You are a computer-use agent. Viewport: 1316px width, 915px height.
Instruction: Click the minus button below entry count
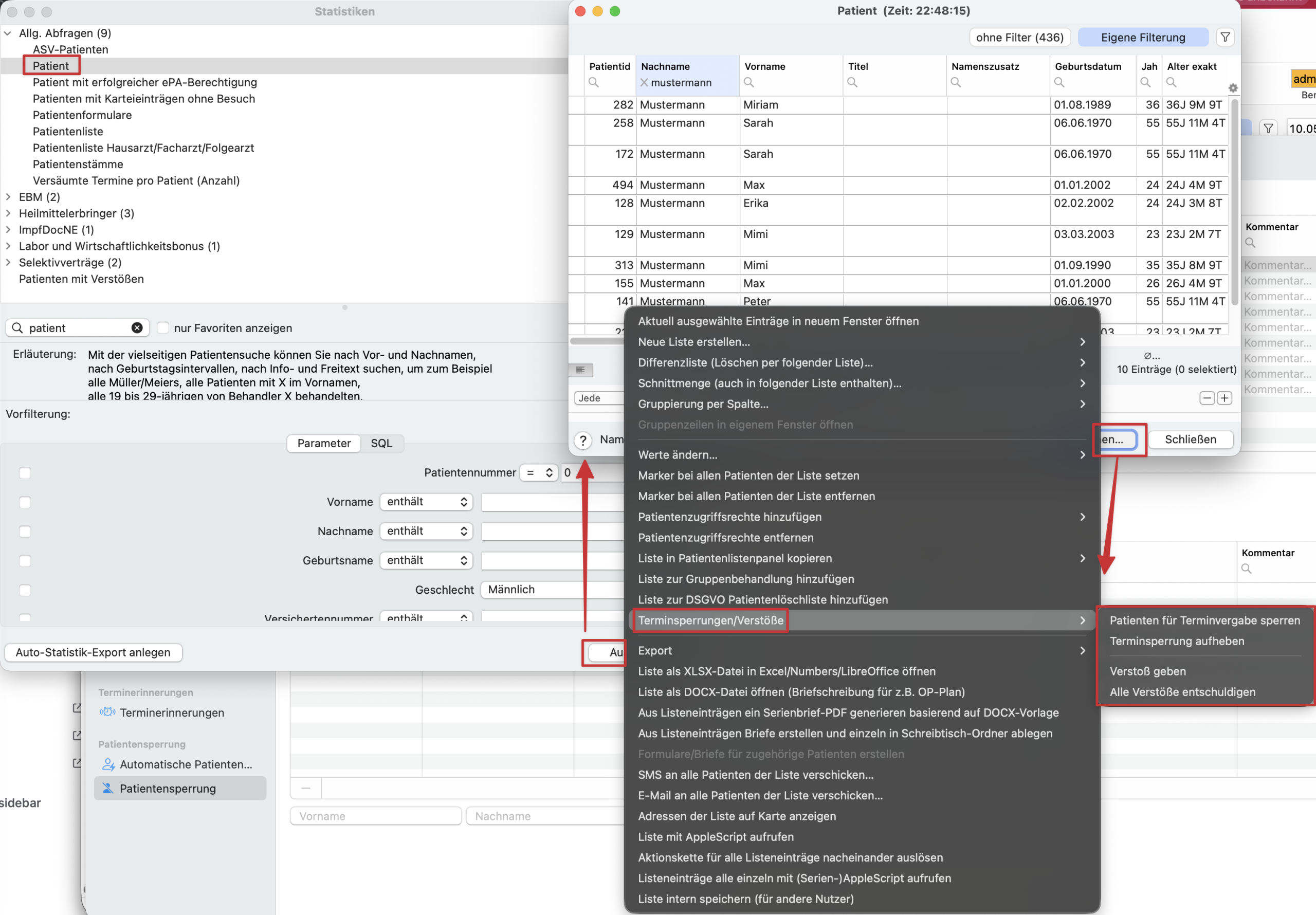pos(1207,398)
